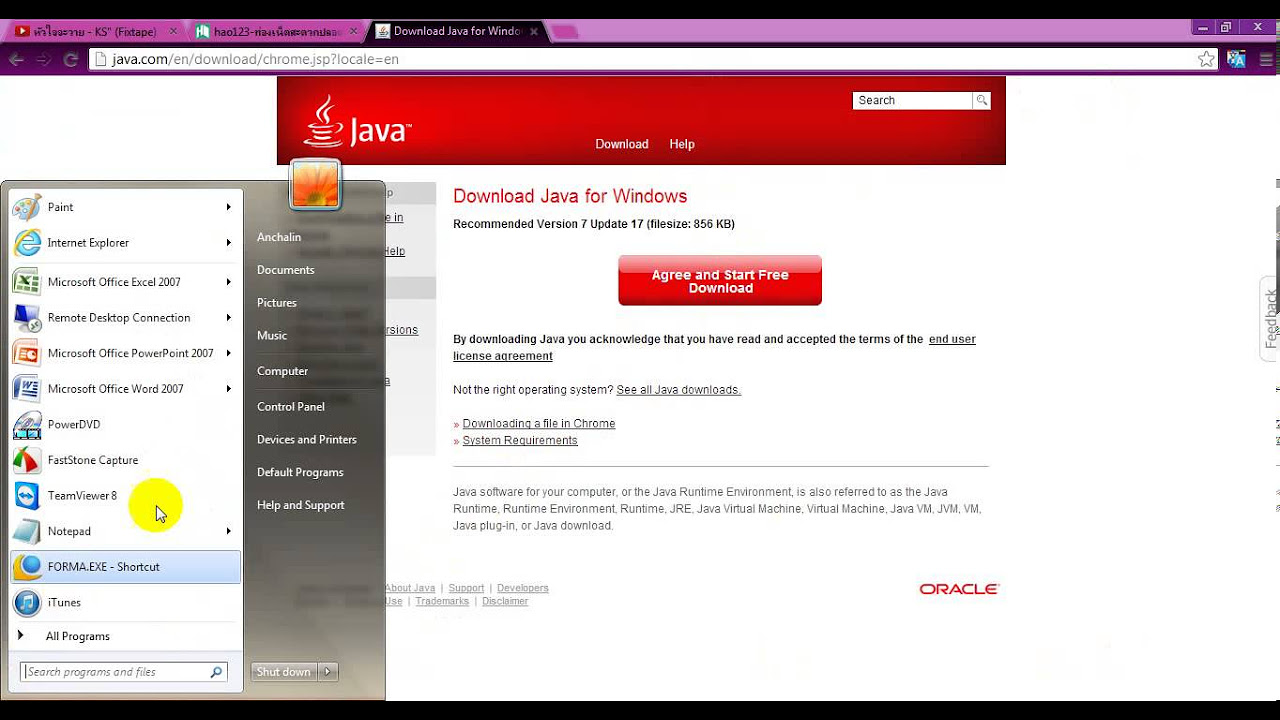Open Default Programs
This screenshot has width=1280, height=720.
coord(300,473)
